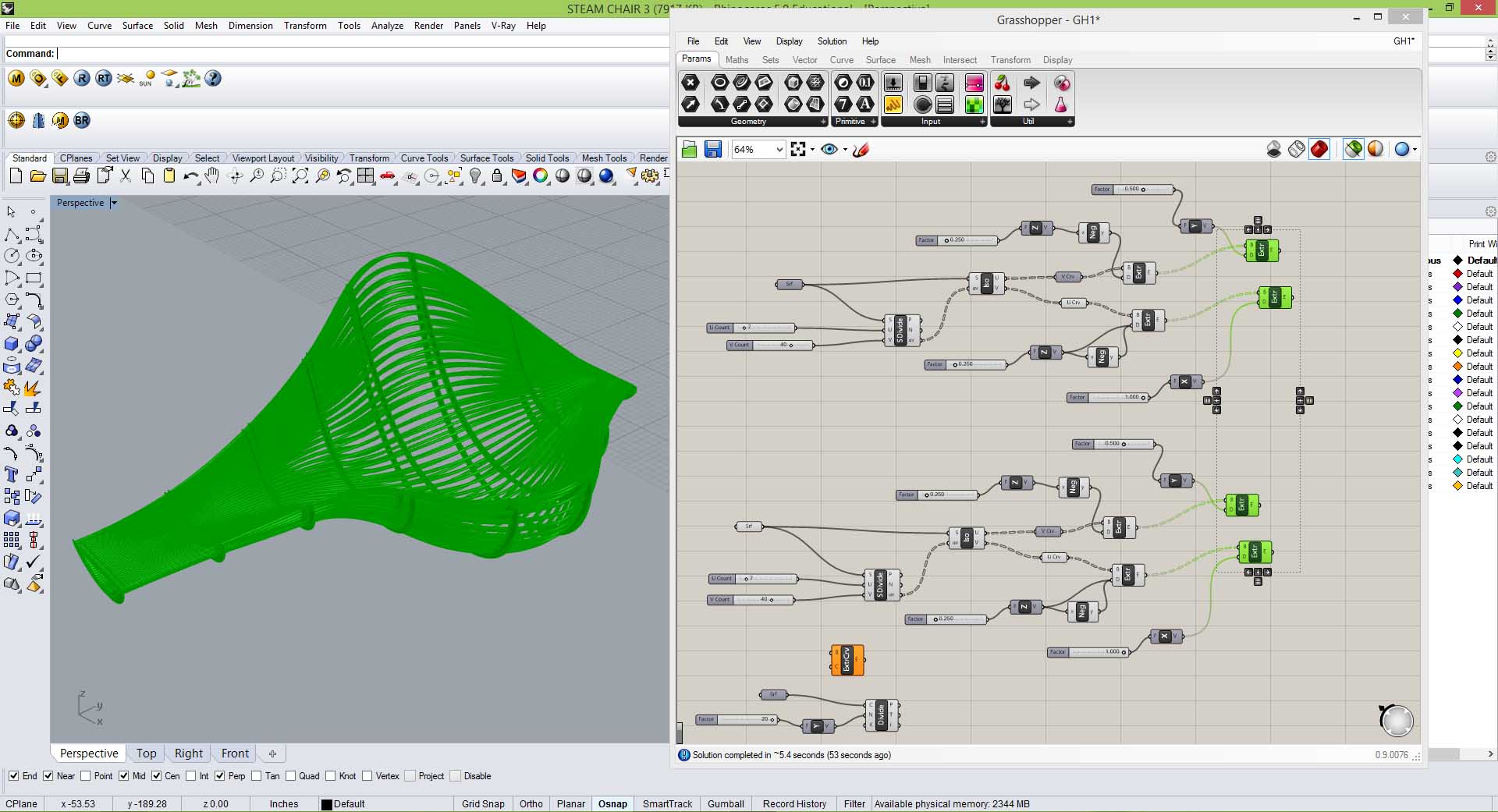Open the Perspective viewport title dropdown arrow

[114, 203]
